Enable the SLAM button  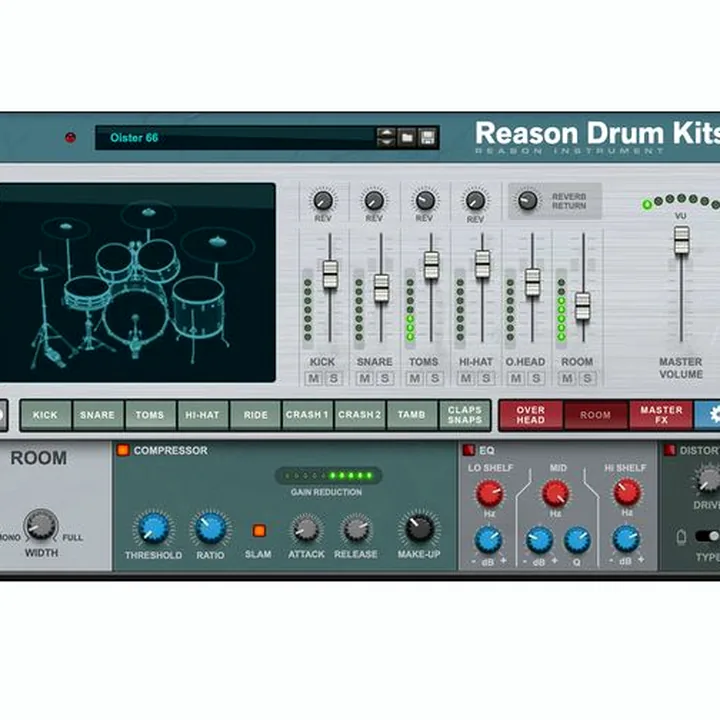pos(259,531)
